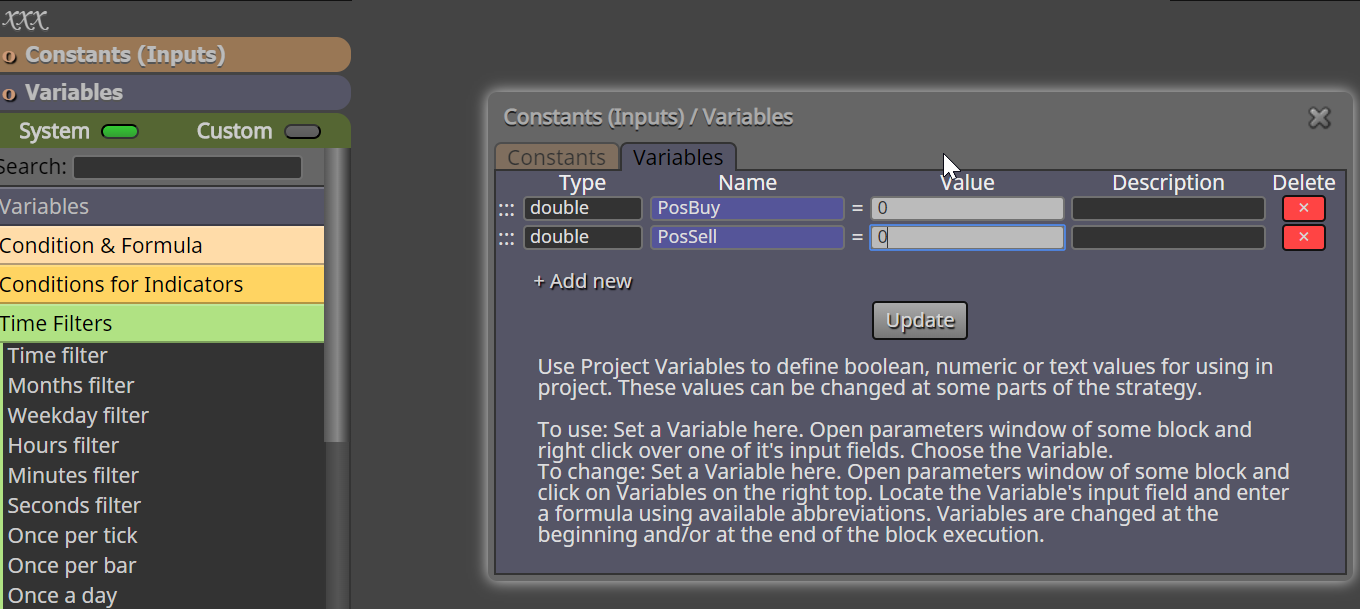Screen dimensions: 1360x609
Task: Expand Conditions for Indicators category
Action: [x=162, y=285]
